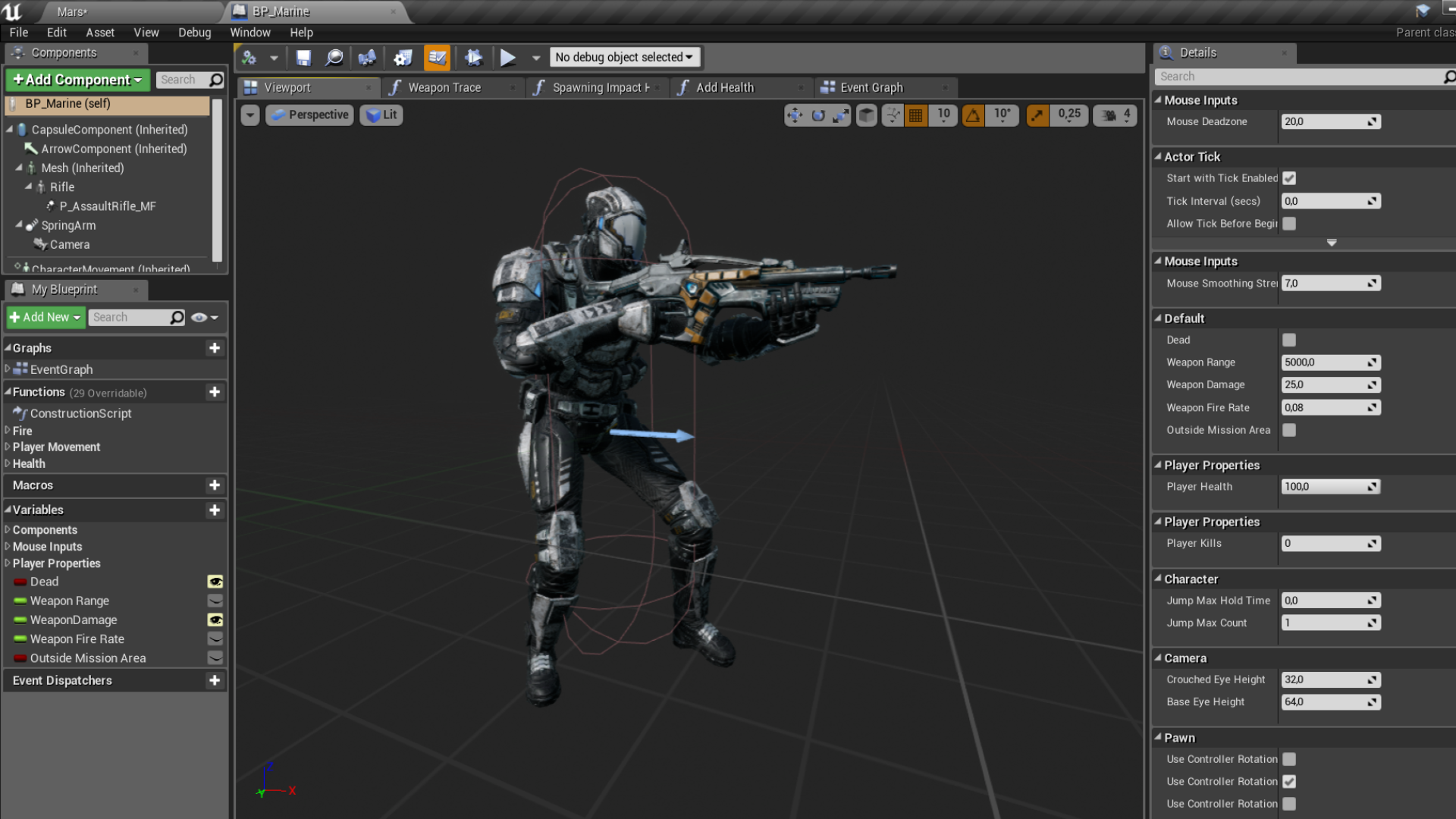Enable Allow Tick Before Begin Play checkbox

[1289, 224]
